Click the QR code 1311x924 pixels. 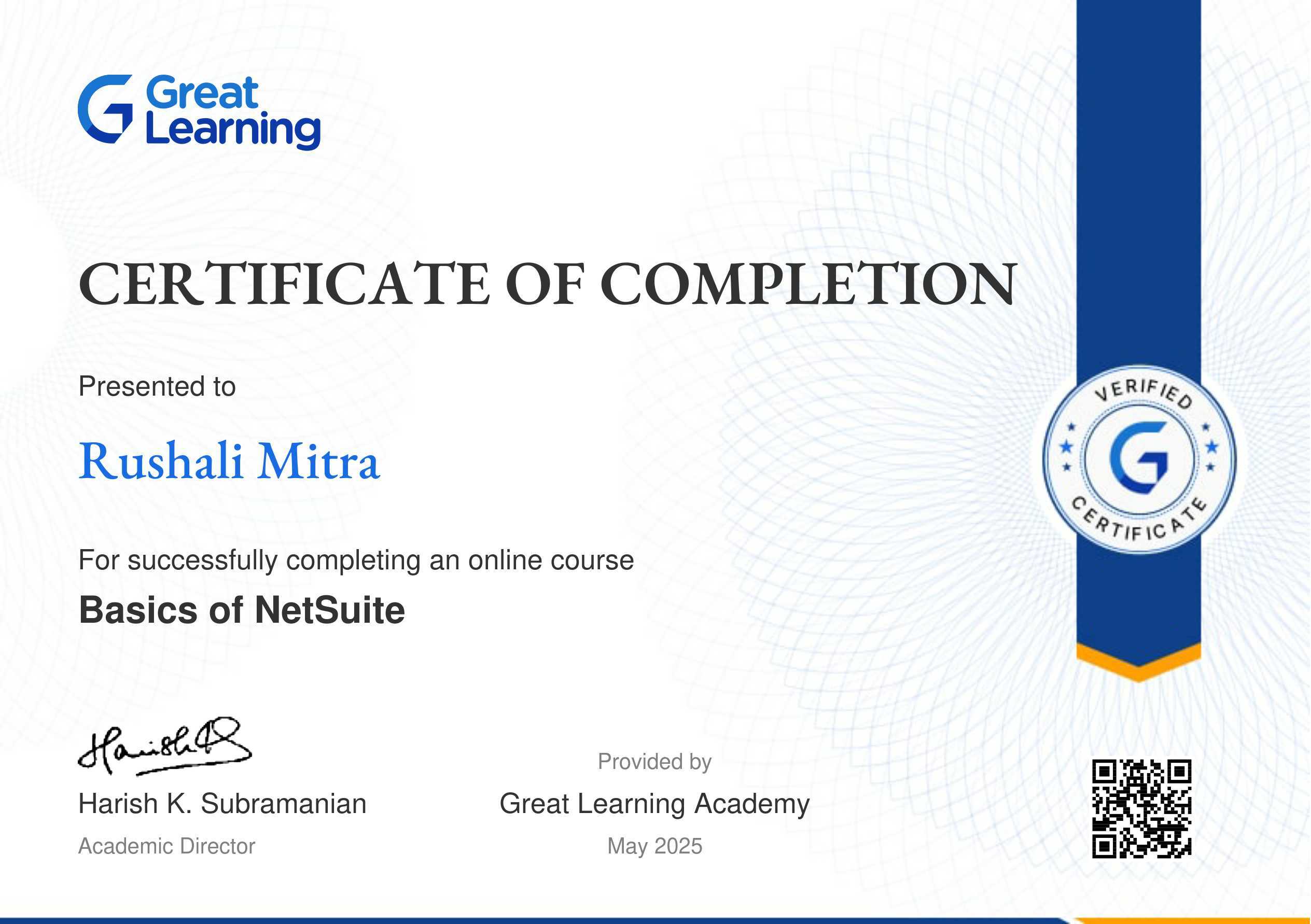click(x=1141, y=809)
